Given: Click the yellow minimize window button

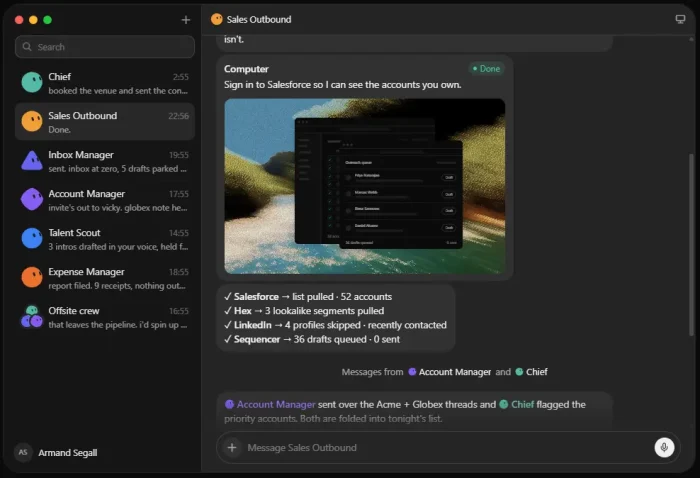Looking at the screenshot, I should point(33,20).
